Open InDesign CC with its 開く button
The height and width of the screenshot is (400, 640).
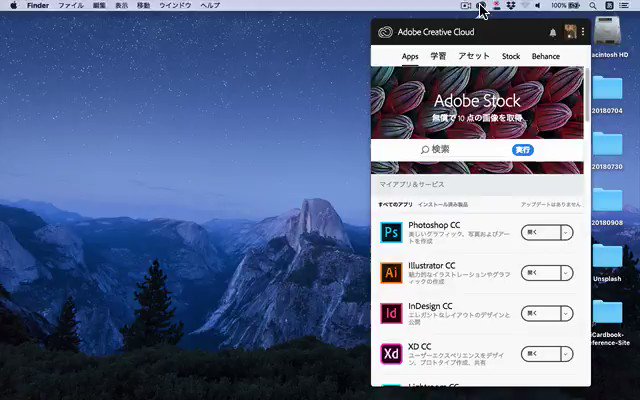(x=541, y=313)
